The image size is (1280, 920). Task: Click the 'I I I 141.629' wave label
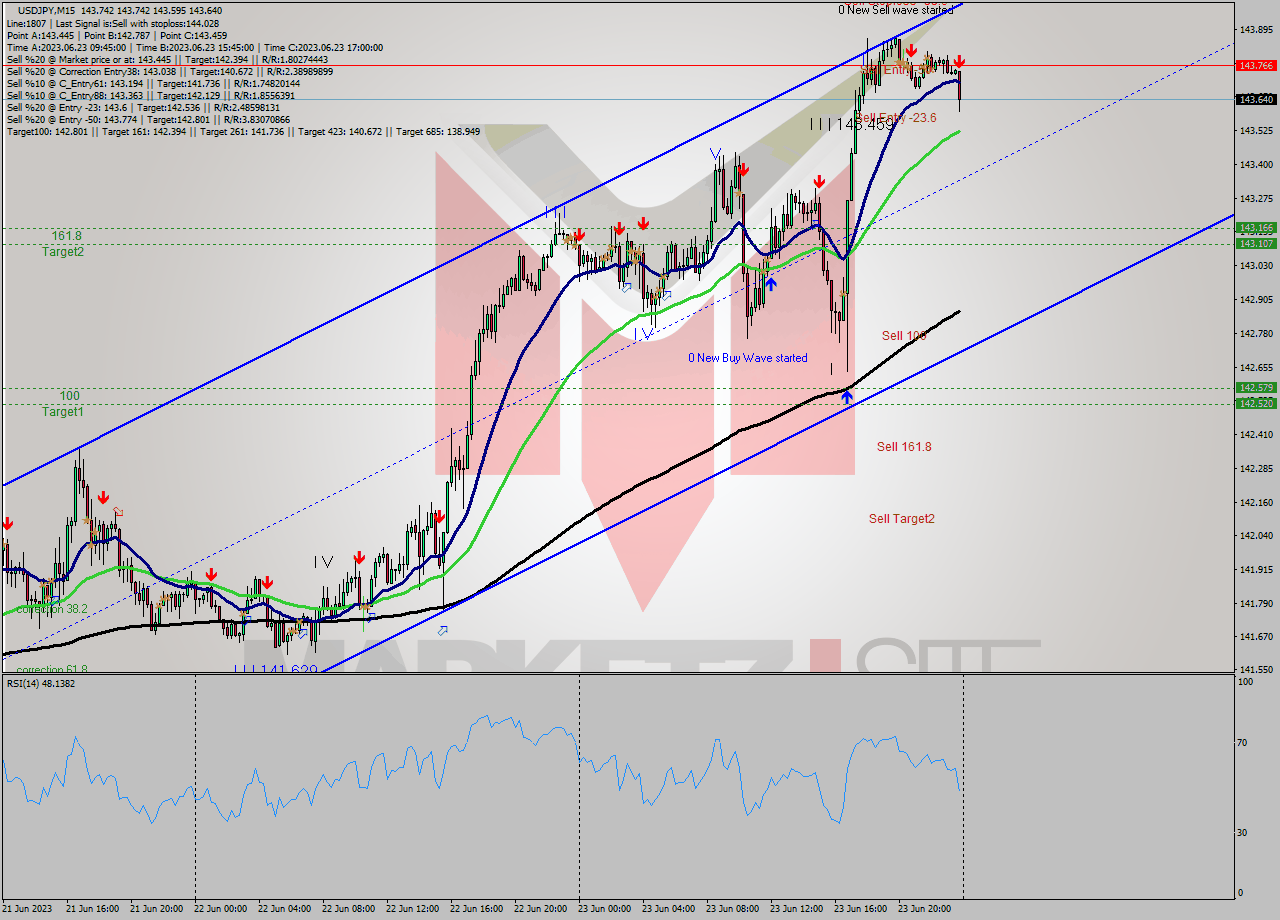[276, 669]
